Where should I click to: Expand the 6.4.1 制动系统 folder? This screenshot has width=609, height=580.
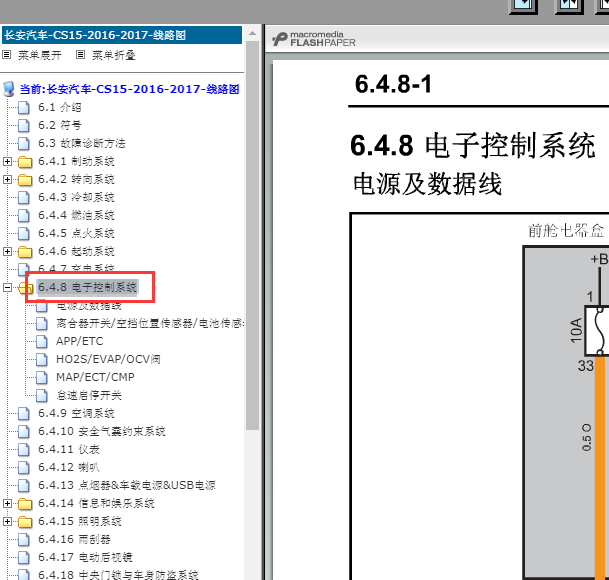(x=7, y=161)
